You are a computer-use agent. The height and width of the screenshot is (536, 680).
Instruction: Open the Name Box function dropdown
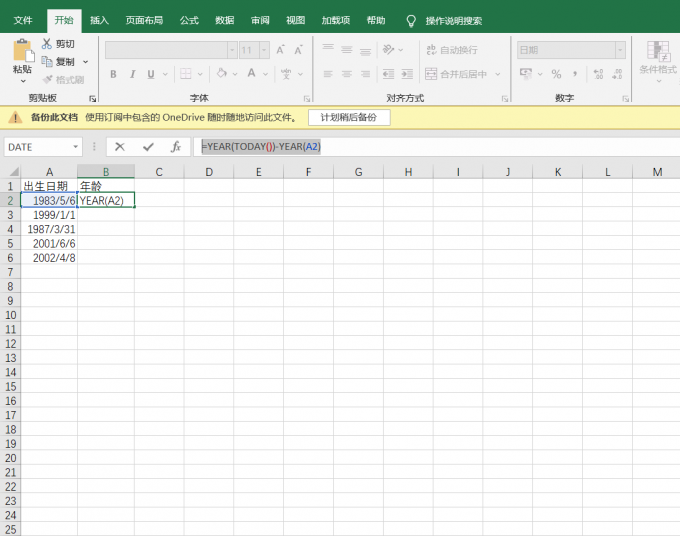click(x=75, y=147)
